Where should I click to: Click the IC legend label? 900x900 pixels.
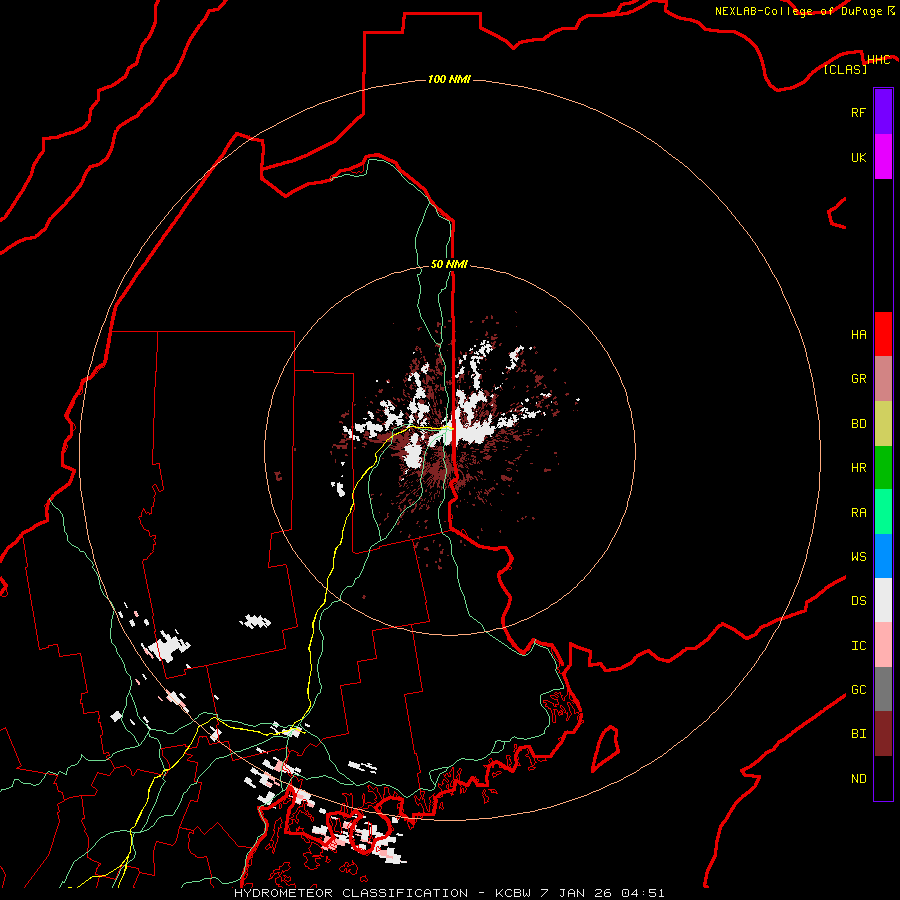click(x=858, y=646)
